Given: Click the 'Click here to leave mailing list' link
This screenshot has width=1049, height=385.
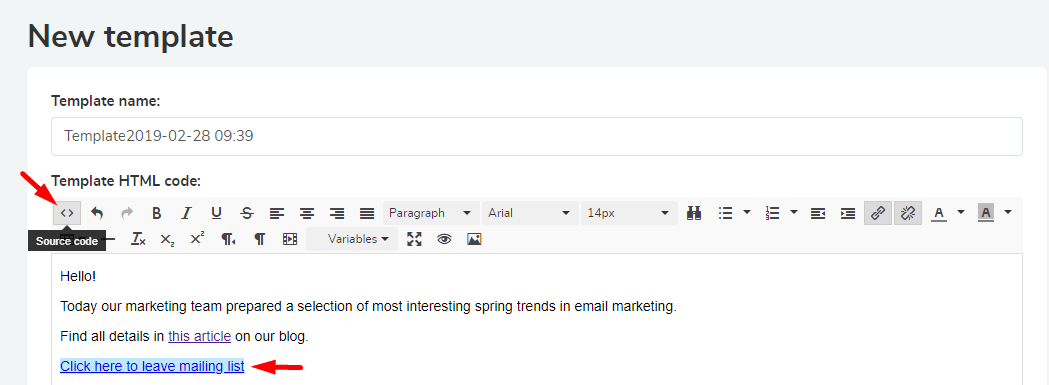Looking at the screenshot, I should coord(152,366).
